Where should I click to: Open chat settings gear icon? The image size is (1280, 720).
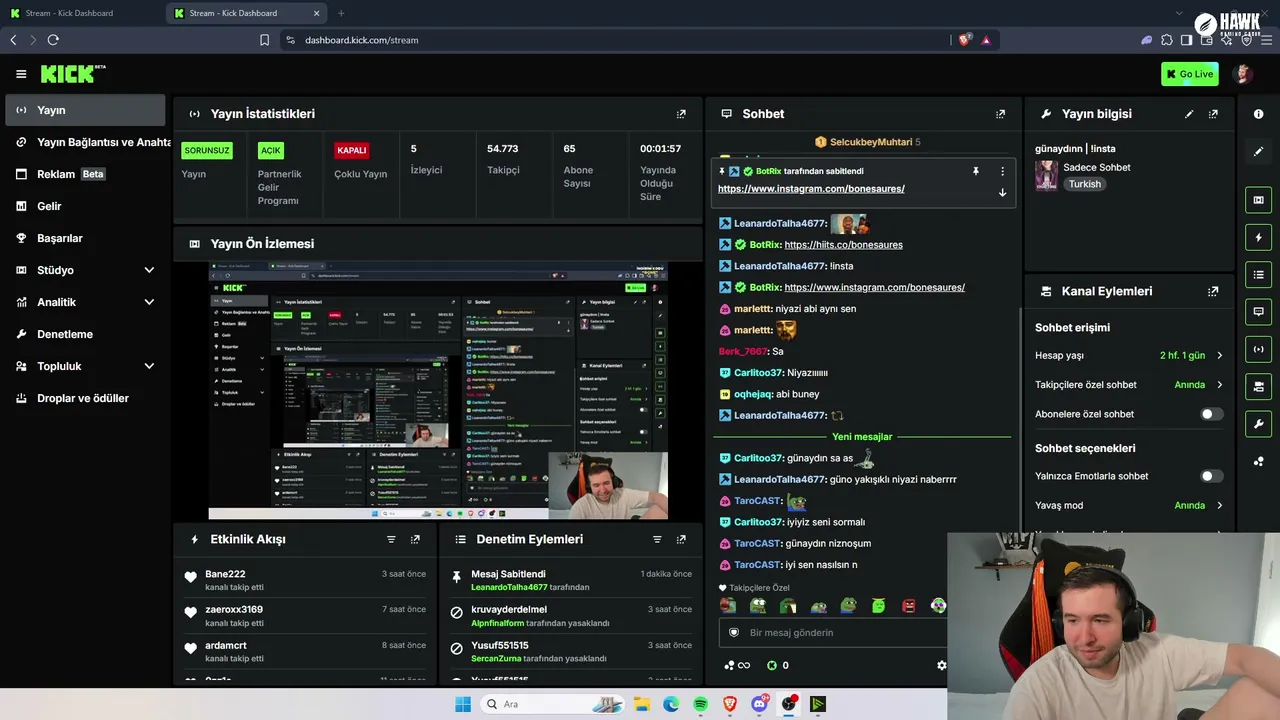941,665
